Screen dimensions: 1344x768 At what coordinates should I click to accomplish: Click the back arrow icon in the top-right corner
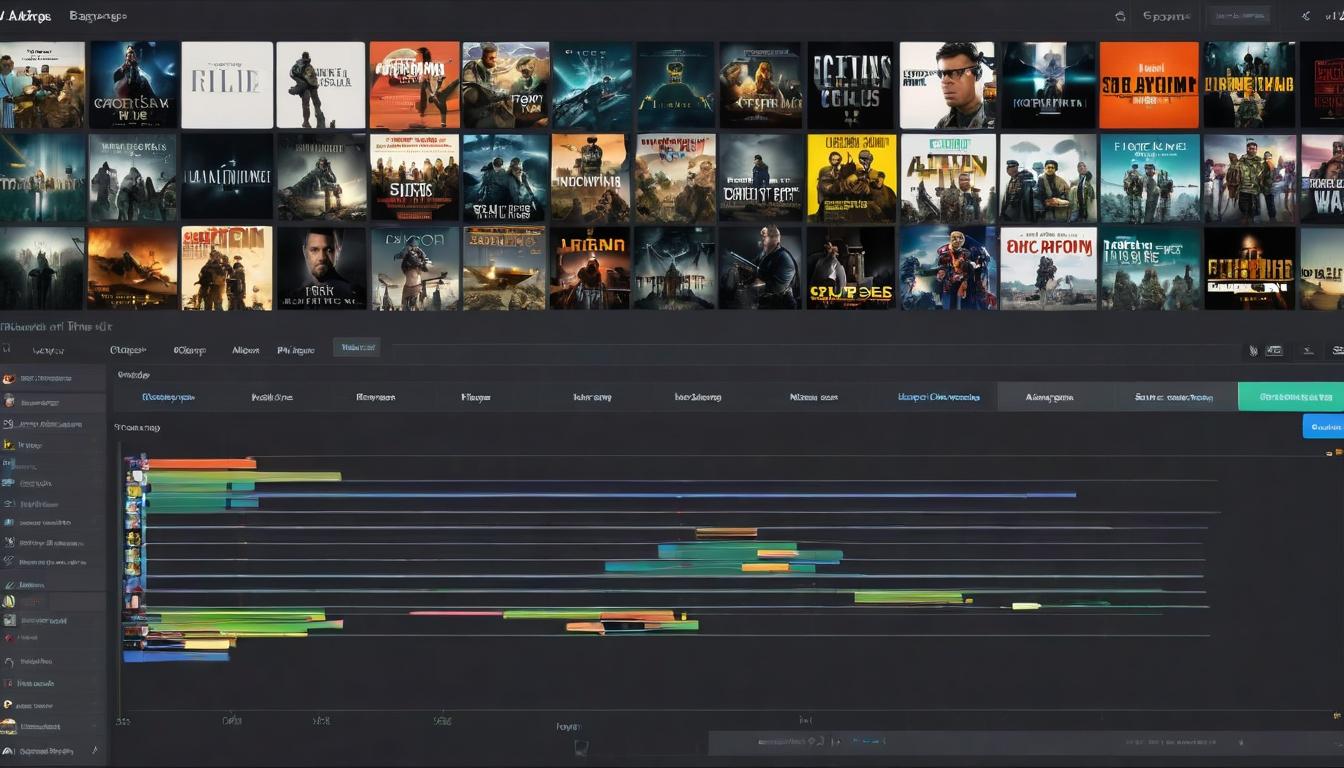click(x=1306, y=15)
